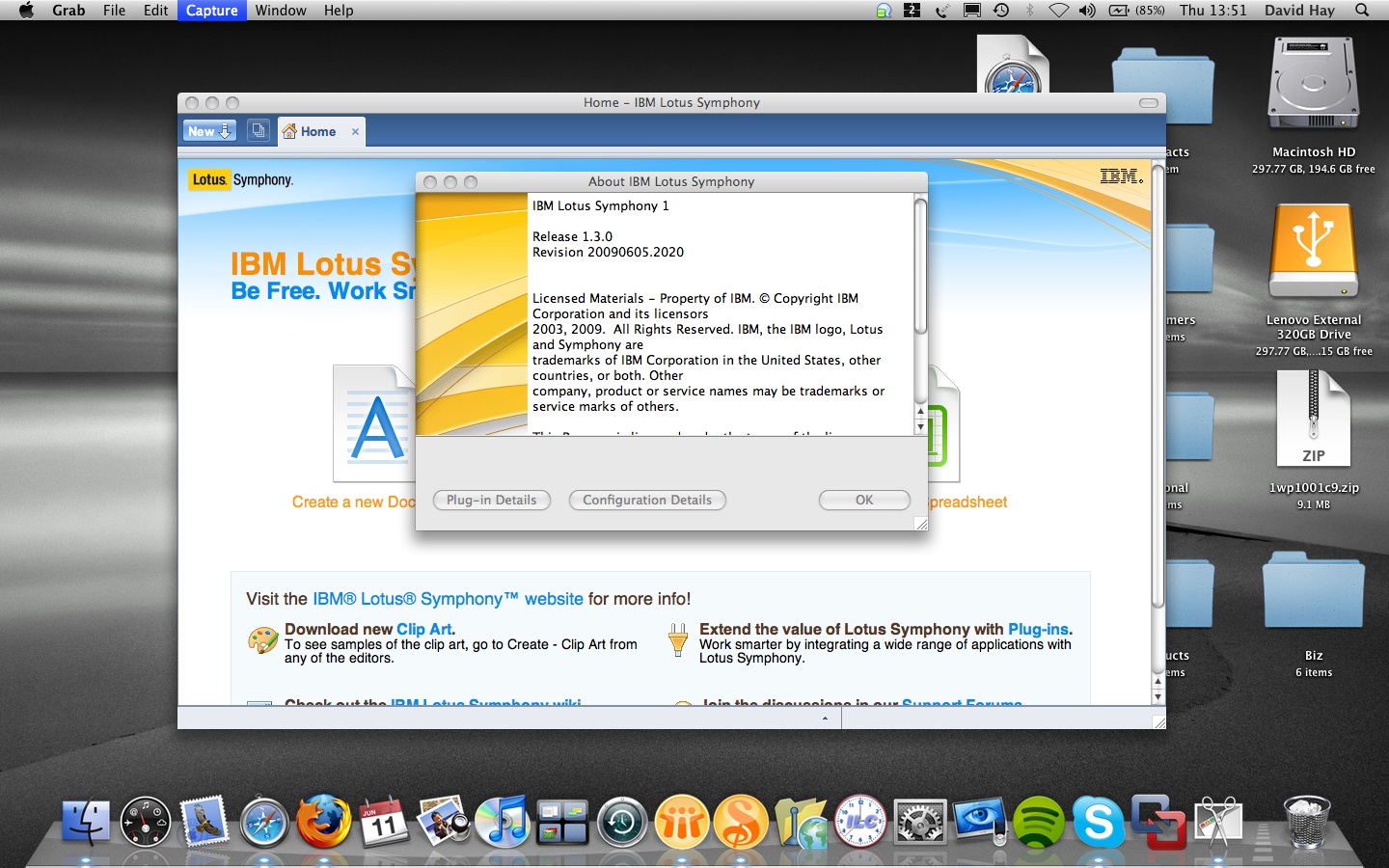Click the Time Machine menu bar icon
This screenshot has height=868, width=1389.
(1001, 11)
